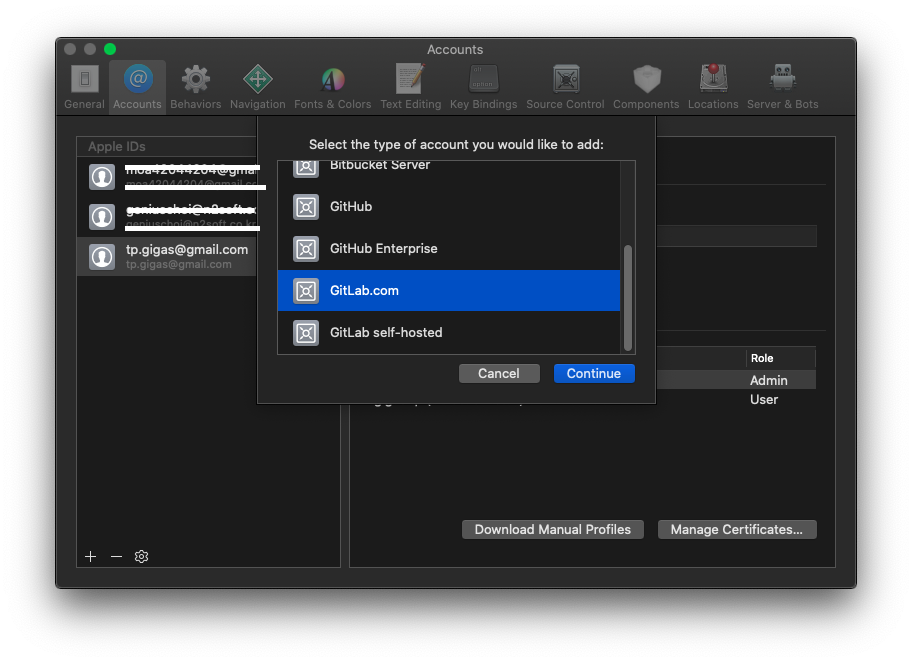Click the avatar of the first Apple ID

(102, 177)
